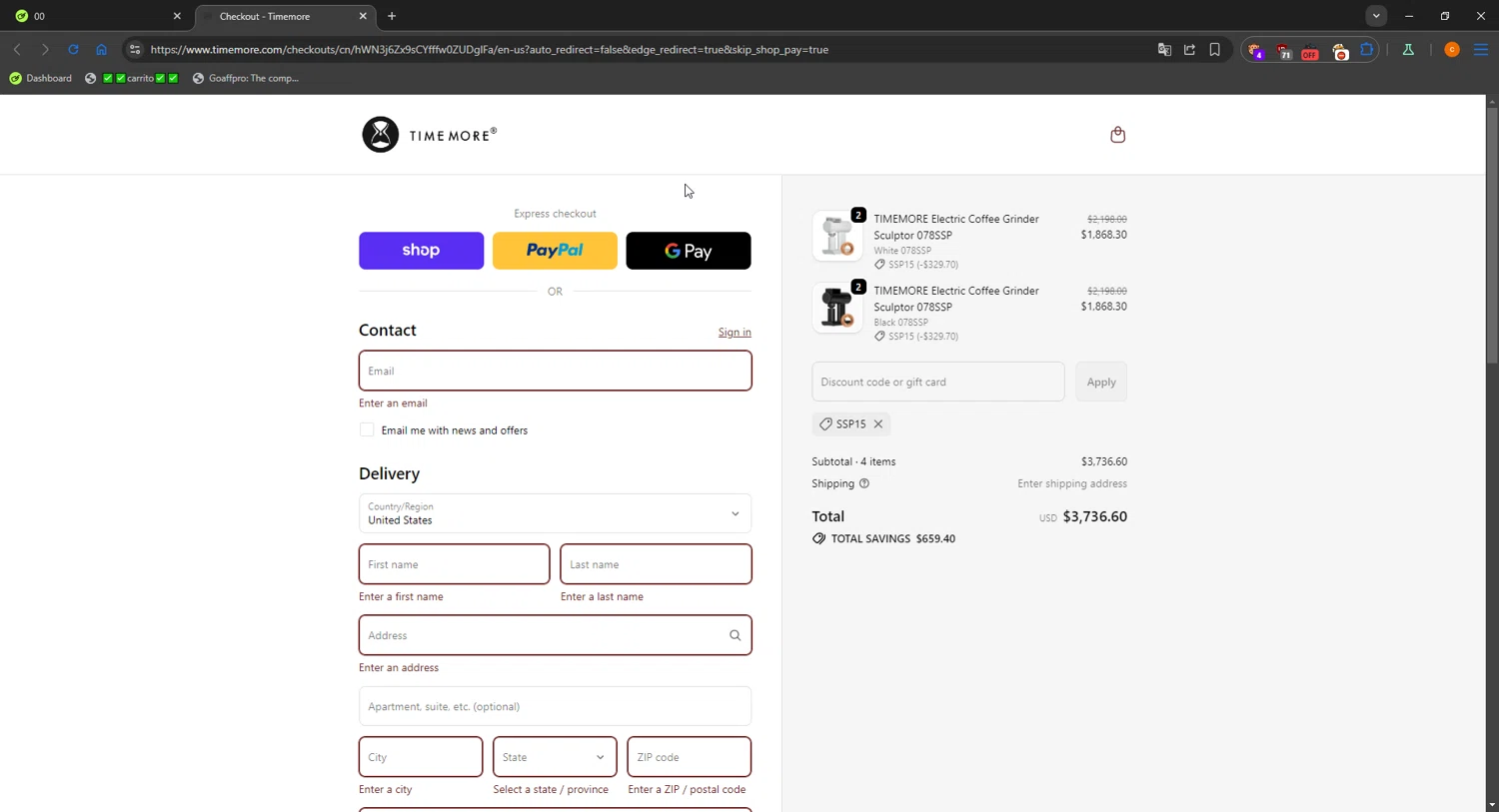
Task: Click the page vertical scrollbar
Action: pos(1491,234)
